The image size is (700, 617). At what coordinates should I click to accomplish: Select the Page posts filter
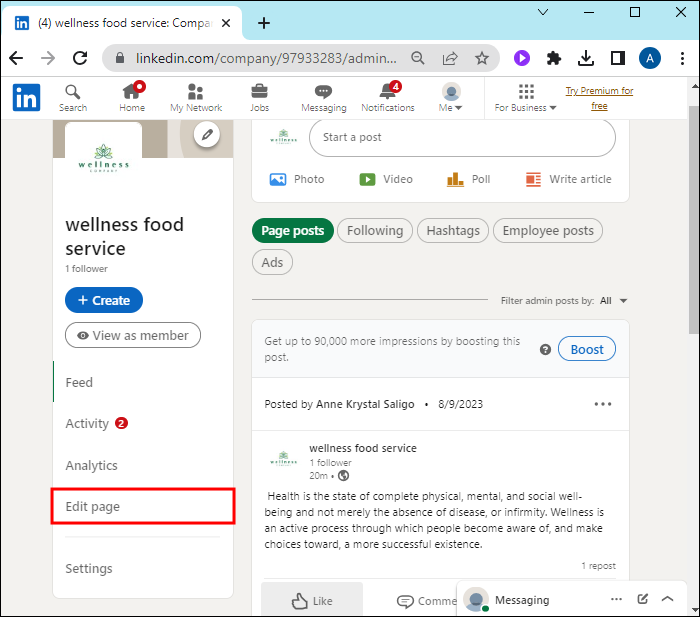click(x=293, y=231)
